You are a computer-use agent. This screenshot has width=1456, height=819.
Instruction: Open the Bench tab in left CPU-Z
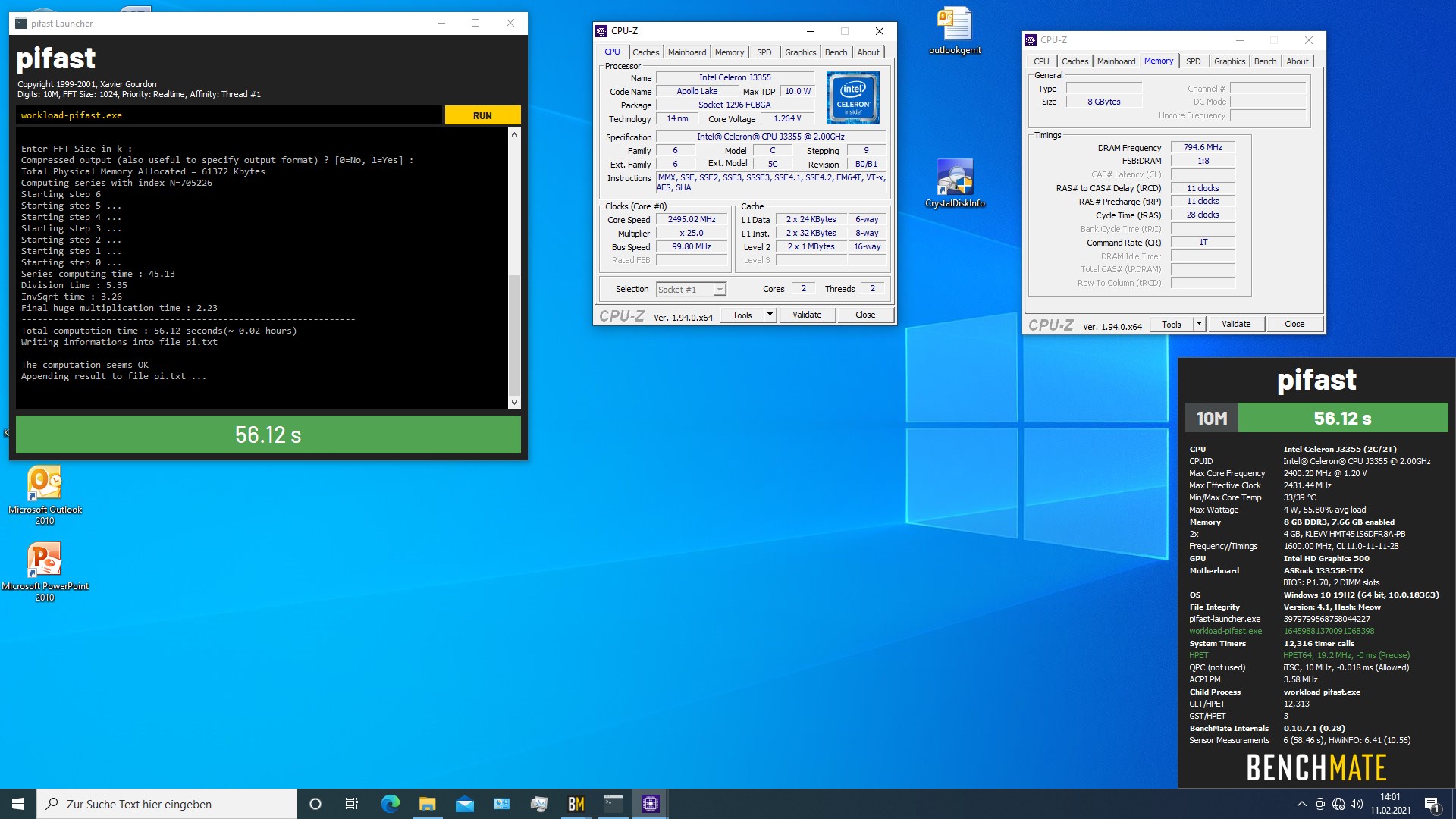pos(836,52)
